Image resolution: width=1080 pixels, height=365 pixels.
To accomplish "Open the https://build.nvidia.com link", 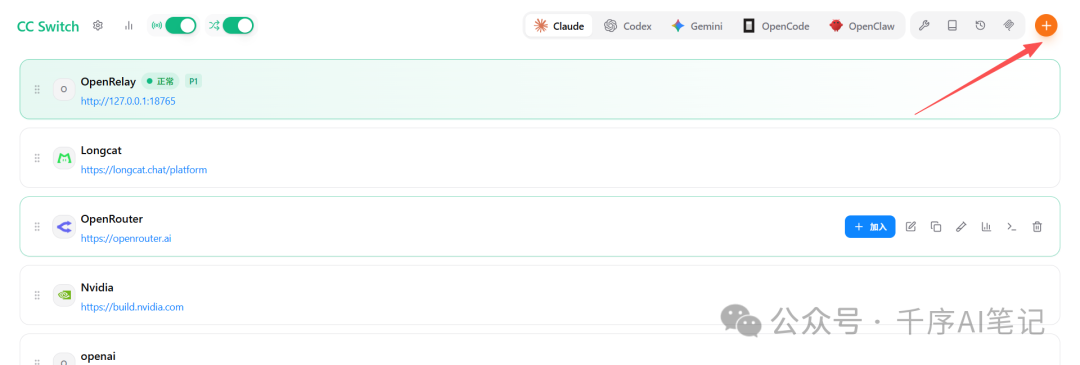I will click(x=132, y=307).
